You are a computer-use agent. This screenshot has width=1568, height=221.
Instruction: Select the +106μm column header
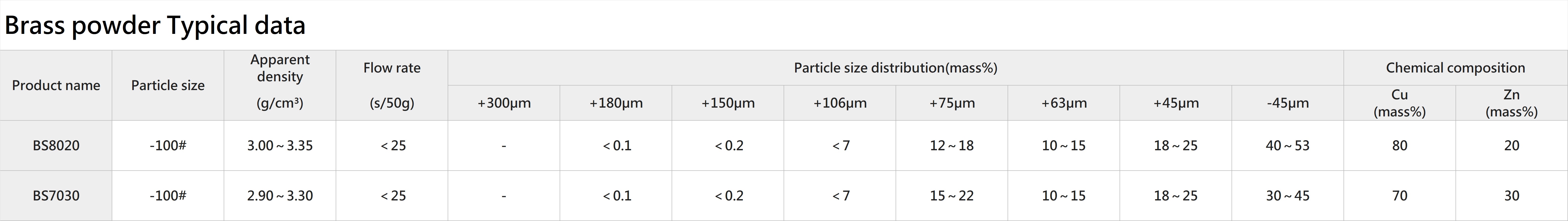click(840, 103)
